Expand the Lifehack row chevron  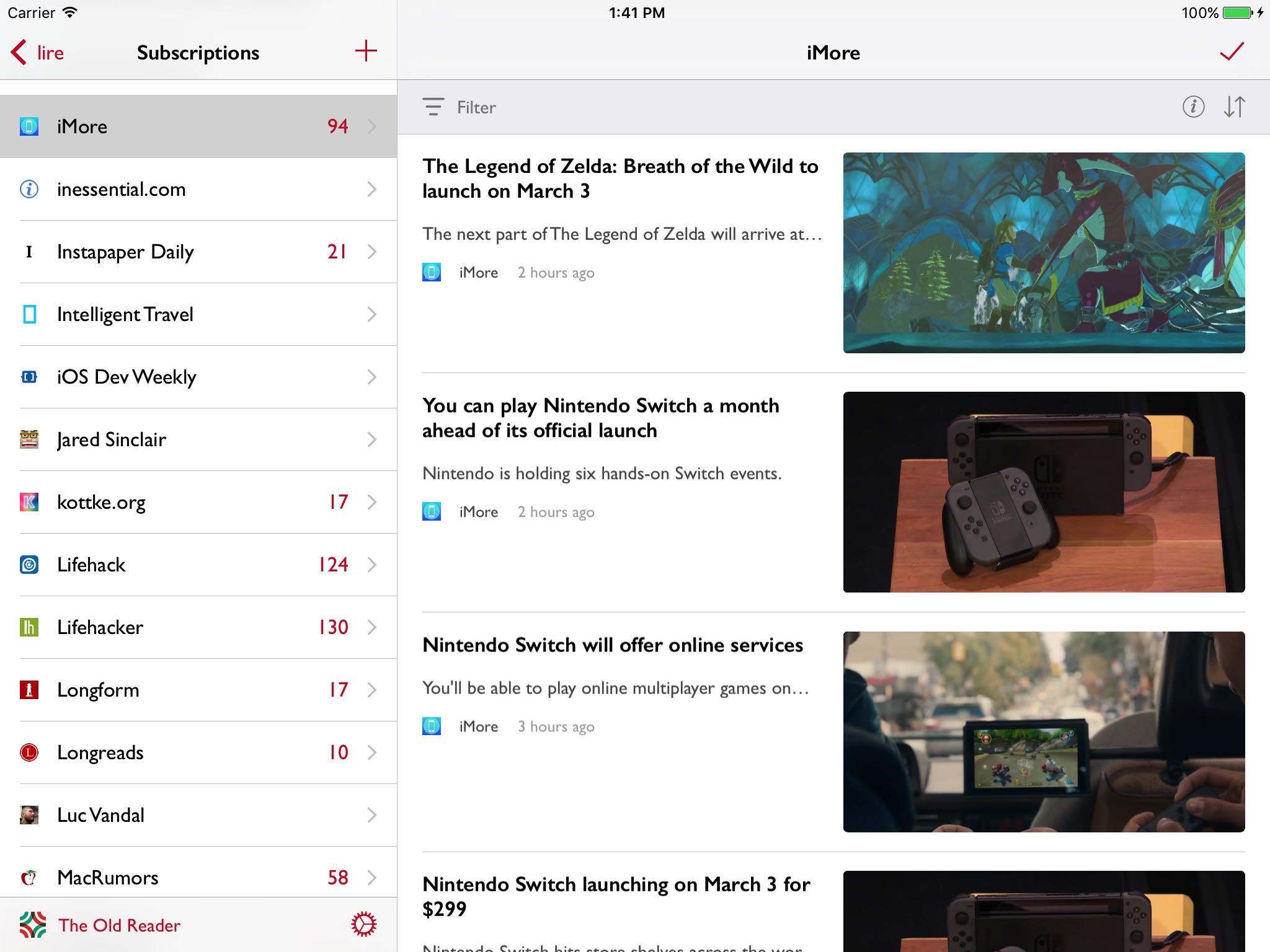(x=372, y=565)
